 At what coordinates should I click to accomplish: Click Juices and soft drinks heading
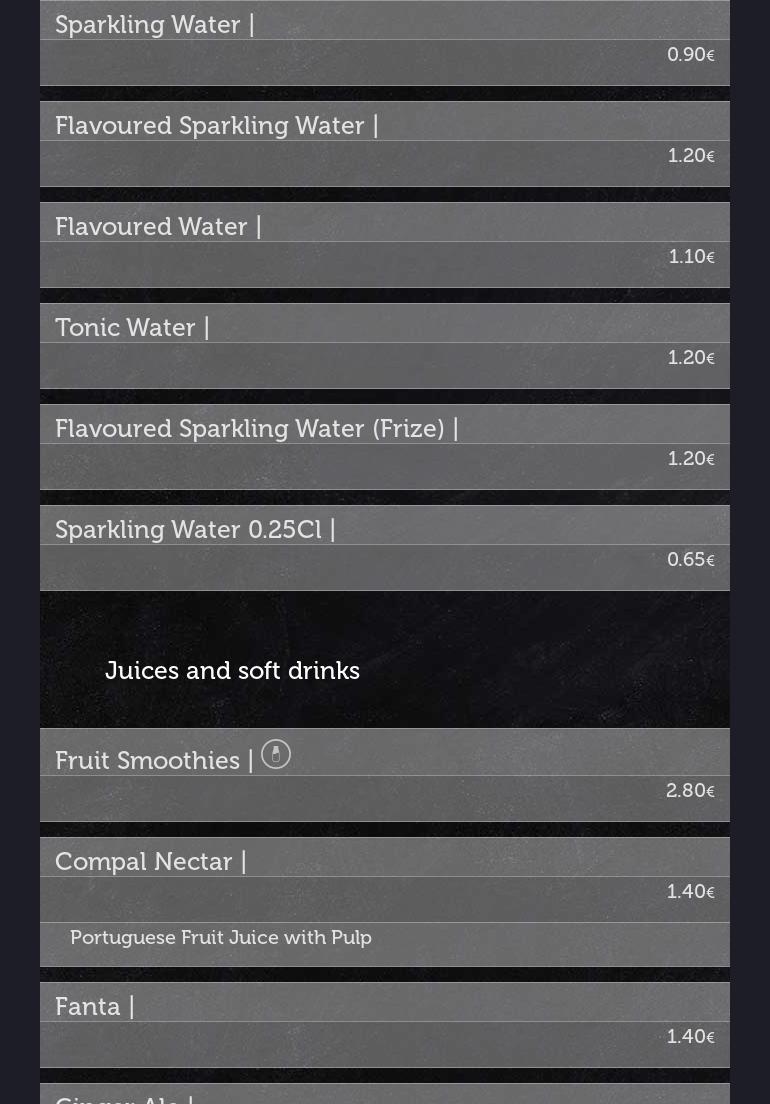coord(232,671)
